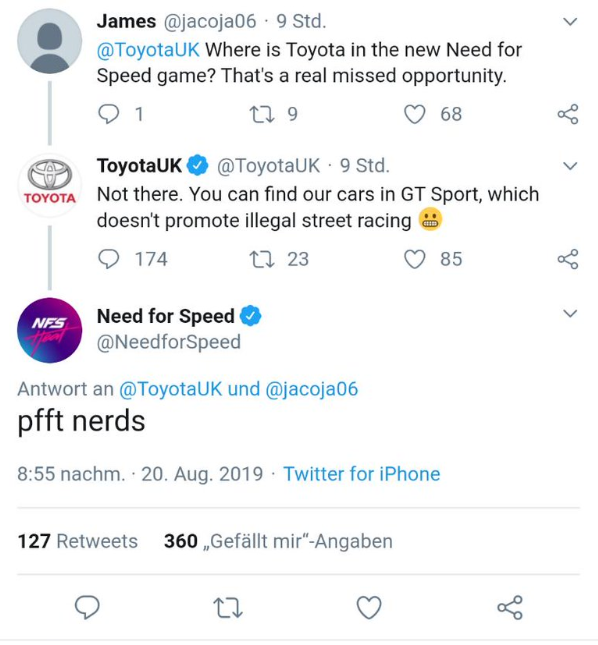Viewport: 598px width, 645px height.
Task: Retweet the "pfft nerds" tweet
Action: pos(228,608)
